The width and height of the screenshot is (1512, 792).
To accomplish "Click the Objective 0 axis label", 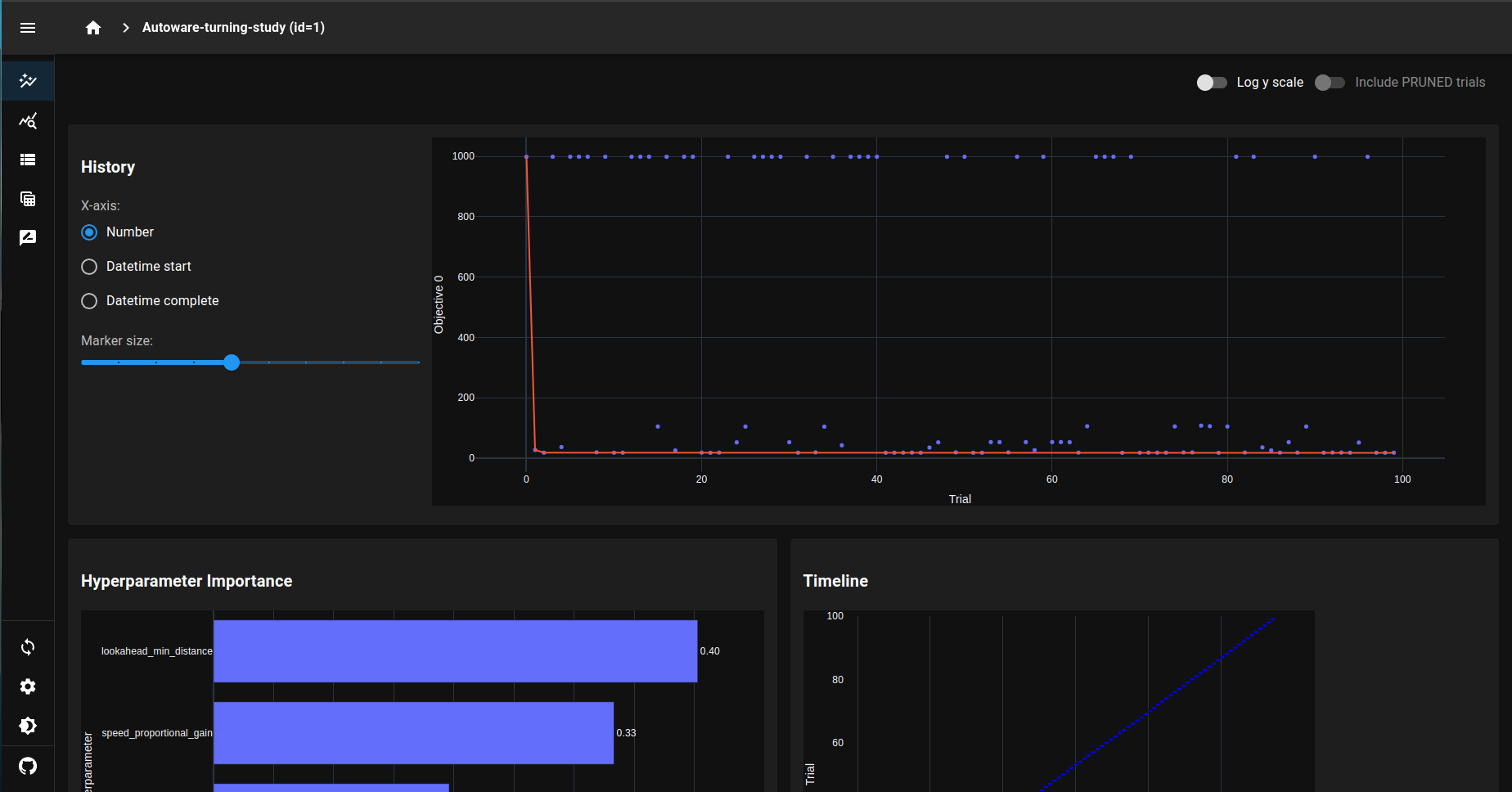I will (x=439, y=304).
